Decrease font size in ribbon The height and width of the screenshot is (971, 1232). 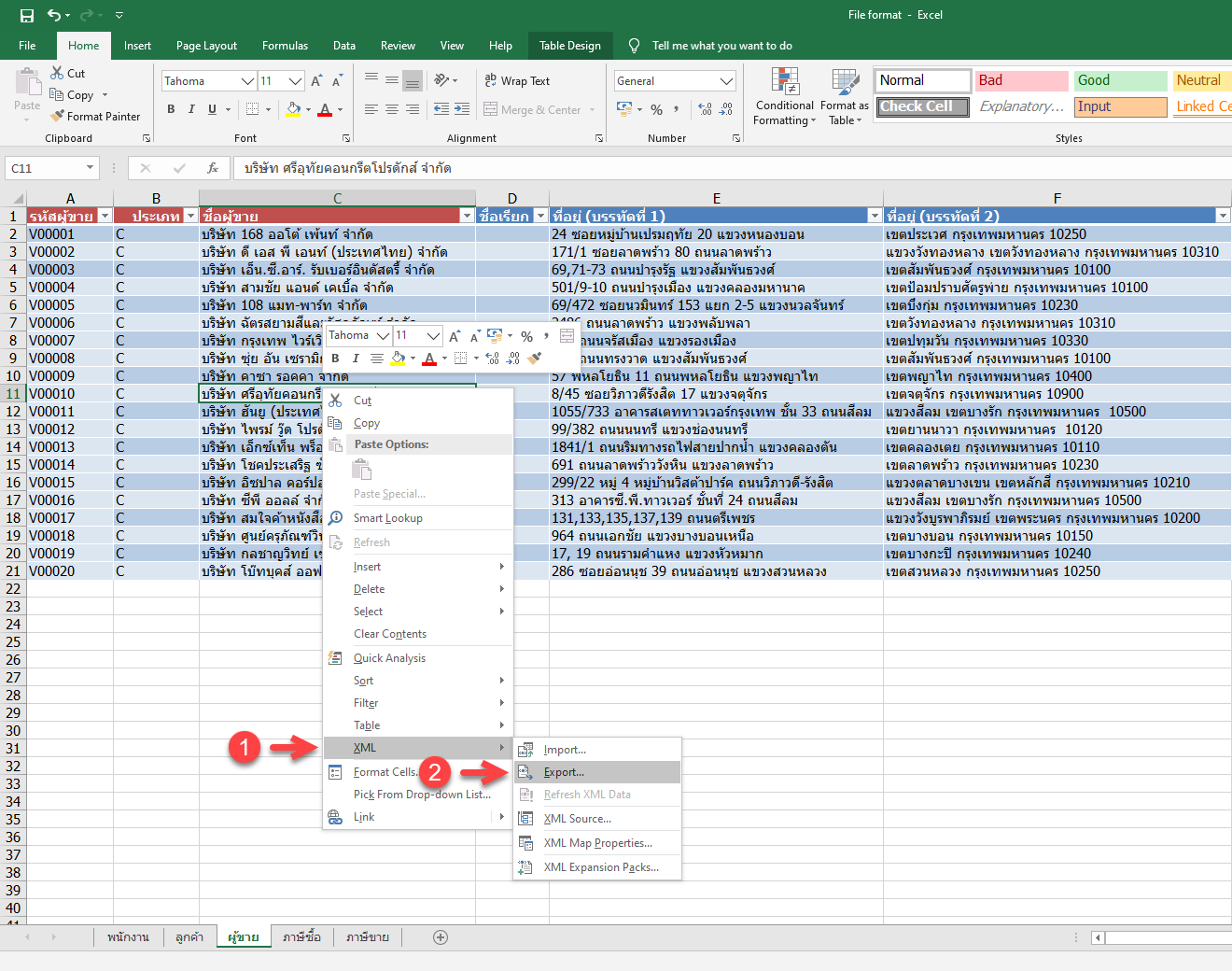click(337, 81)
